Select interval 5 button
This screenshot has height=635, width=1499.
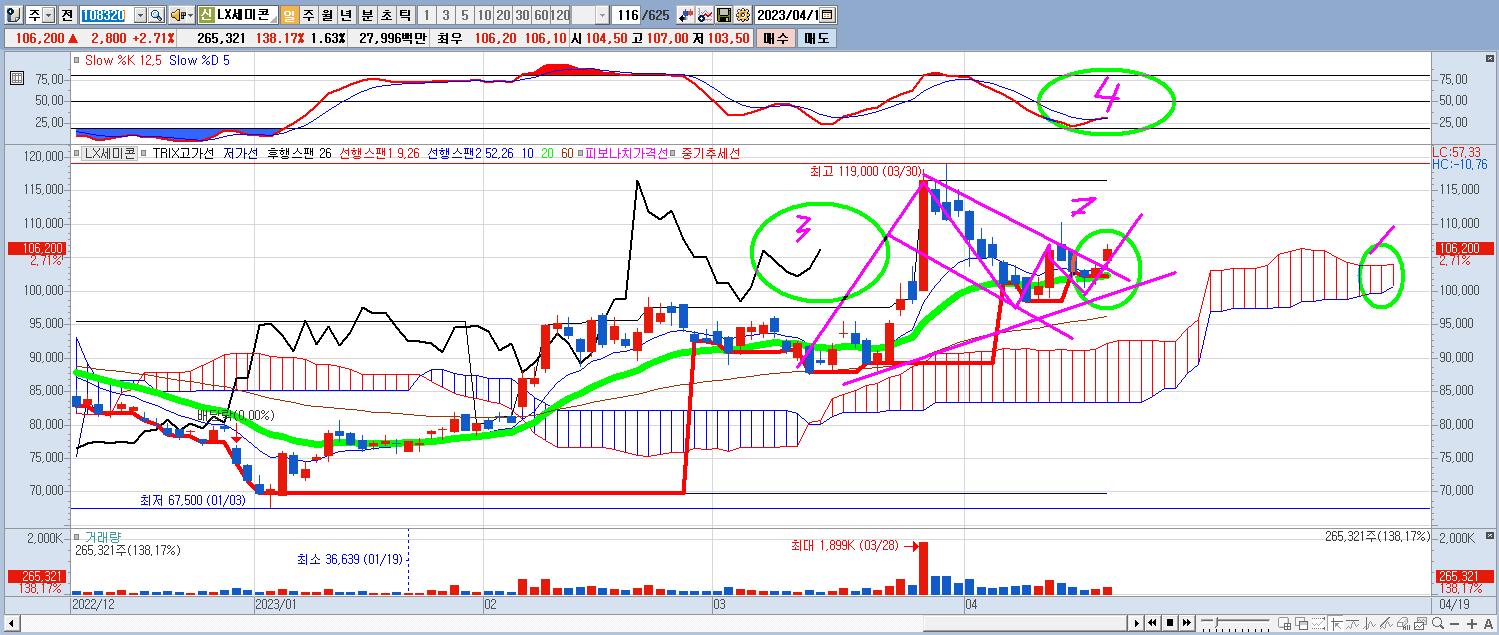[464, 15]
